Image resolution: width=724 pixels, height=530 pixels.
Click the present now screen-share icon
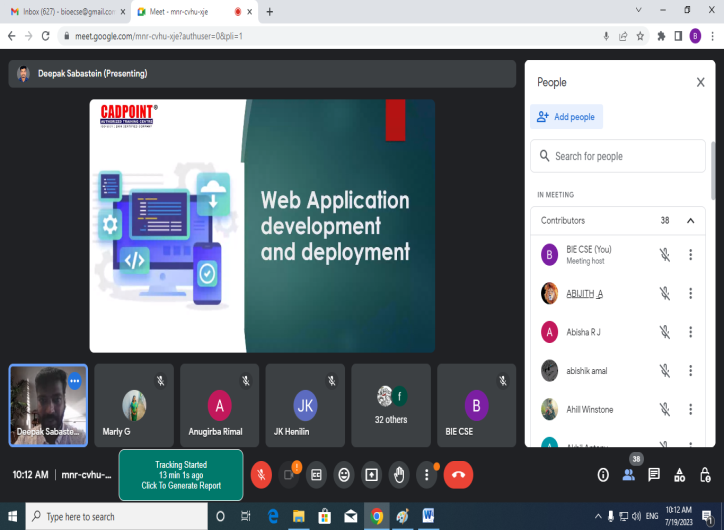[372, 474]
